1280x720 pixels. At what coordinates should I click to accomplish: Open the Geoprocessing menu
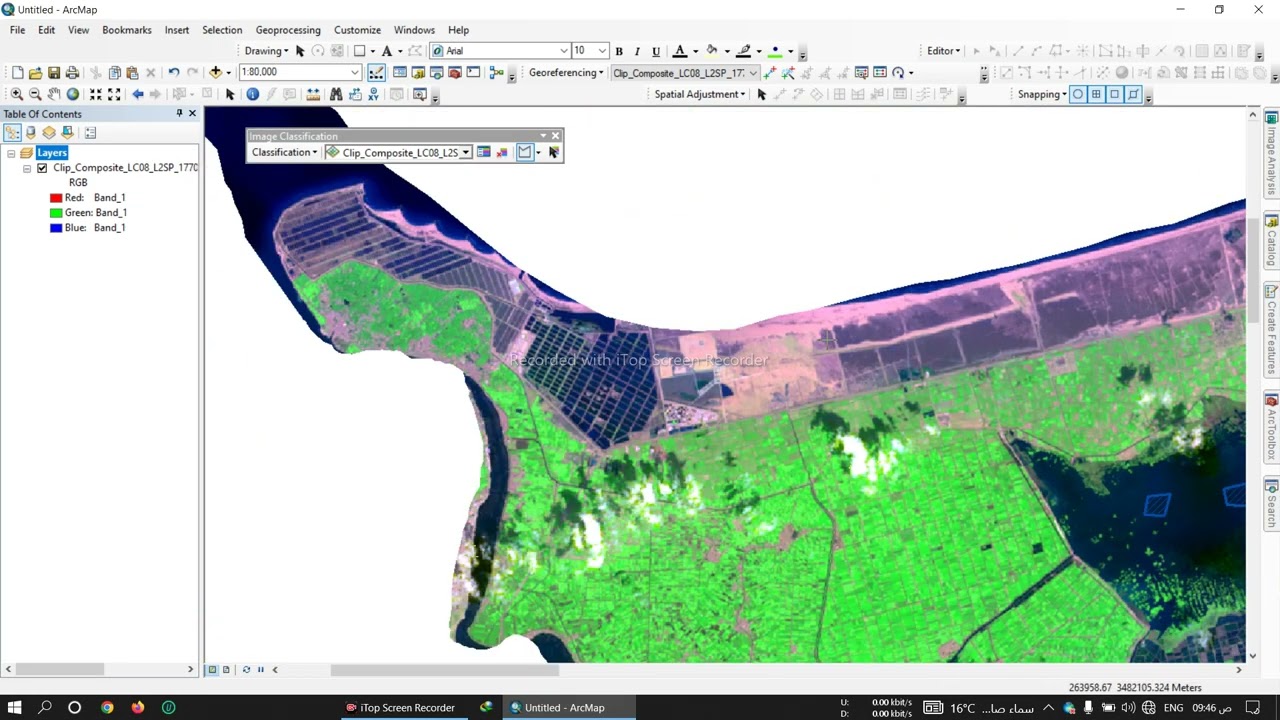click(288, 30)
